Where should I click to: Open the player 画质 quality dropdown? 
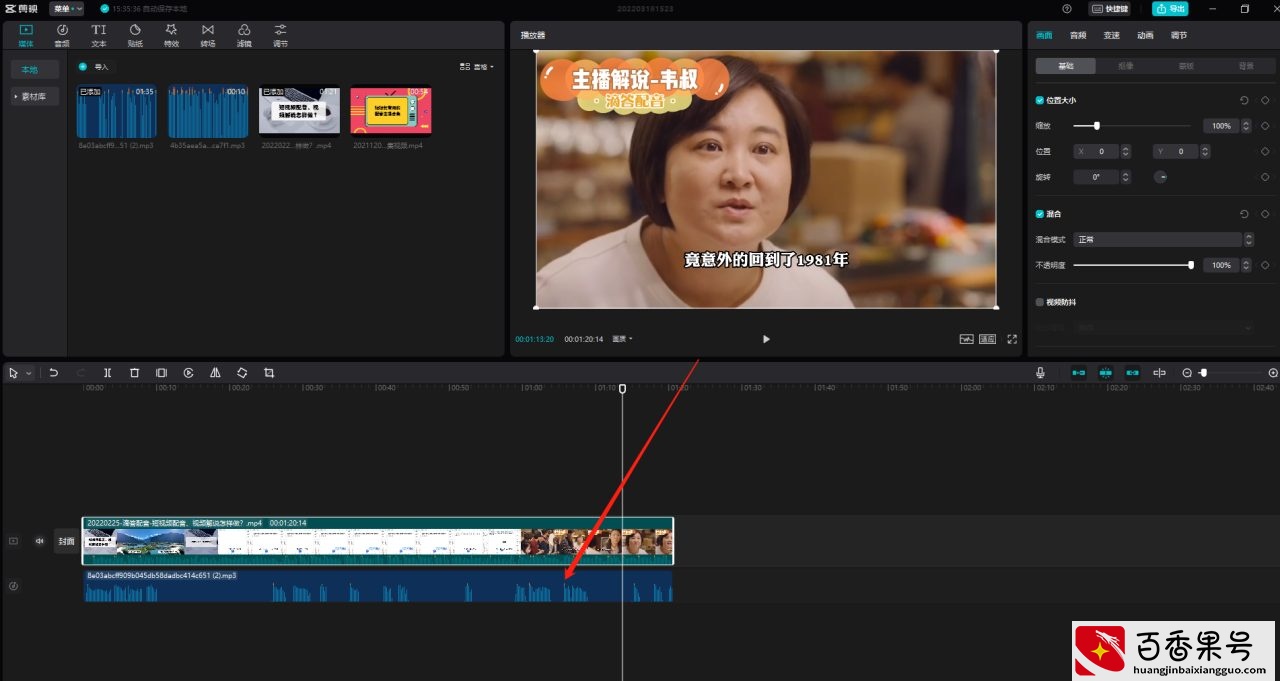tap(623, 339)
